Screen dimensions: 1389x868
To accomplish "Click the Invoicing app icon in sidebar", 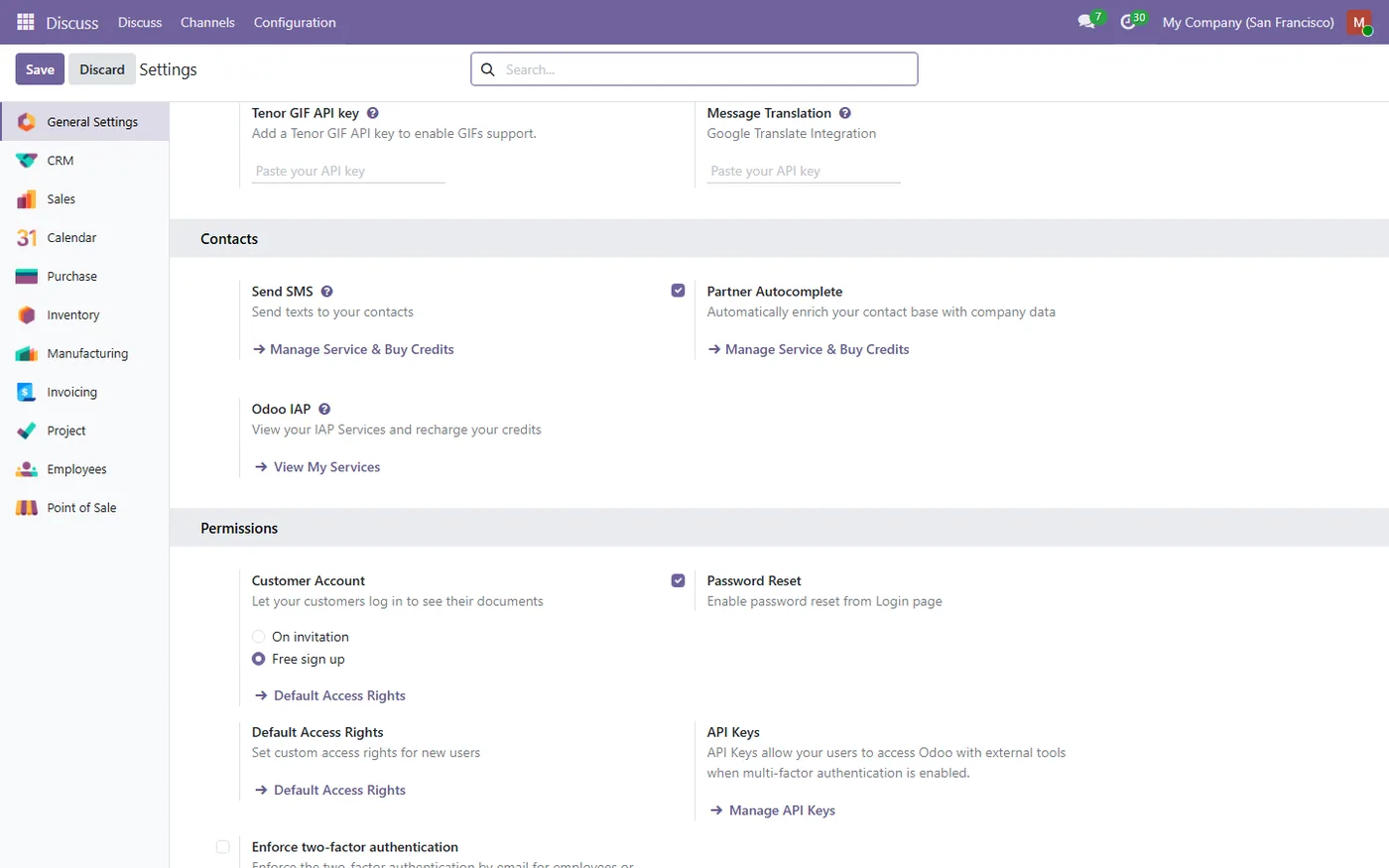I will point(27,393).
